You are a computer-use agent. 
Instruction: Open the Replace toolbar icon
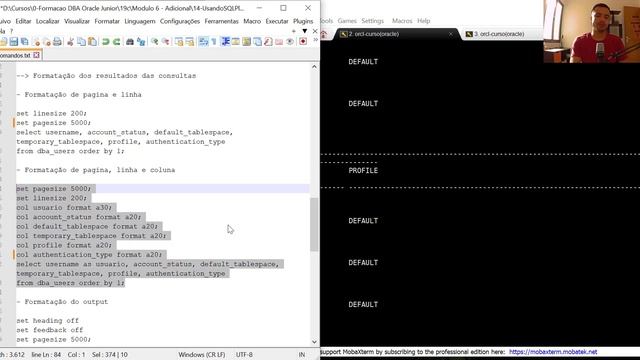click(141, 42)
